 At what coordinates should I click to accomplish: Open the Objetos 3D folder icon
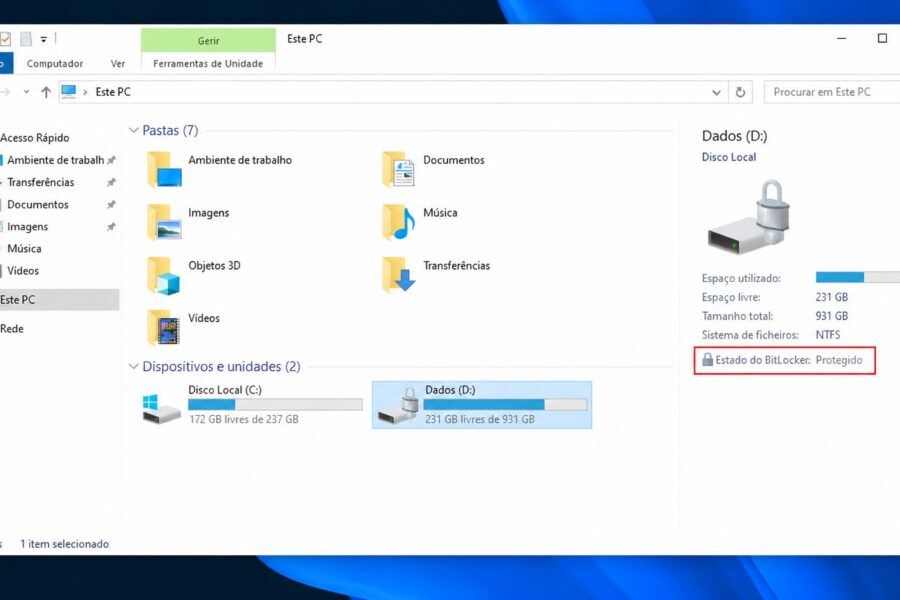tap(165, 275)
